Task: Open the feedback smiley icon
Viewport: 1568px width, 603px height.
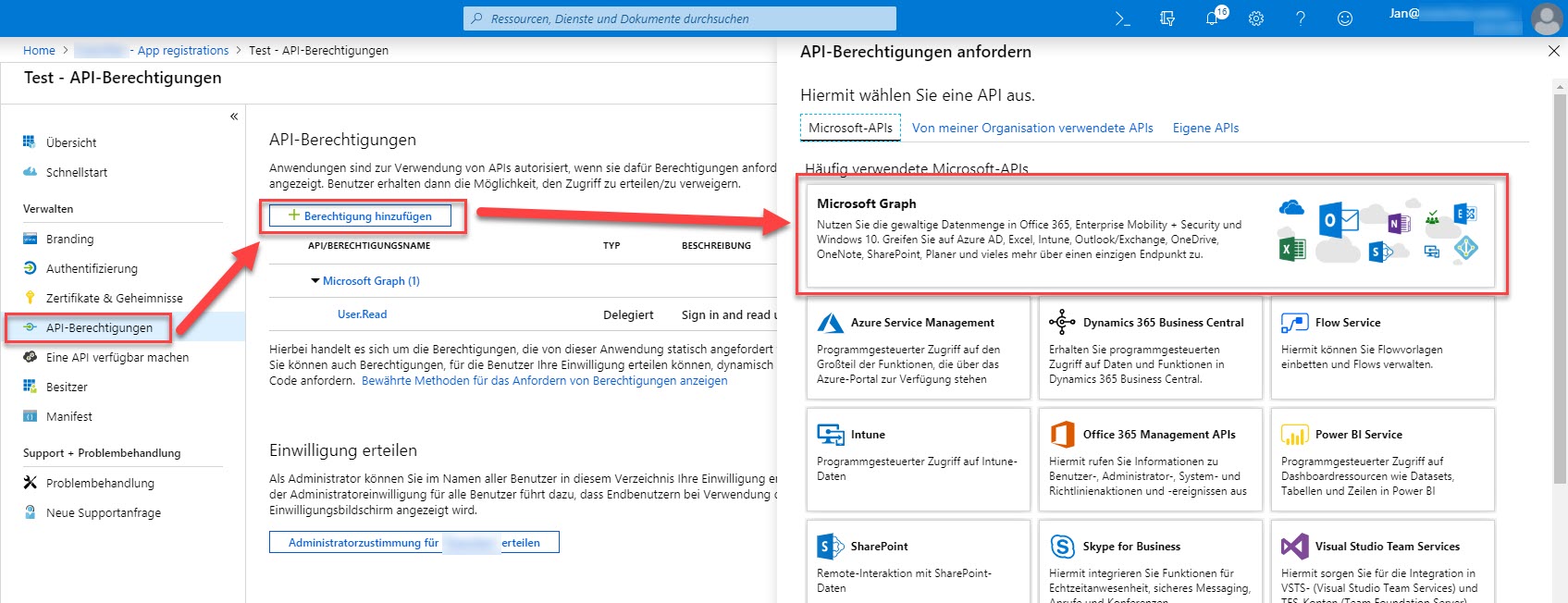Action: click(x=1345, y=18)
